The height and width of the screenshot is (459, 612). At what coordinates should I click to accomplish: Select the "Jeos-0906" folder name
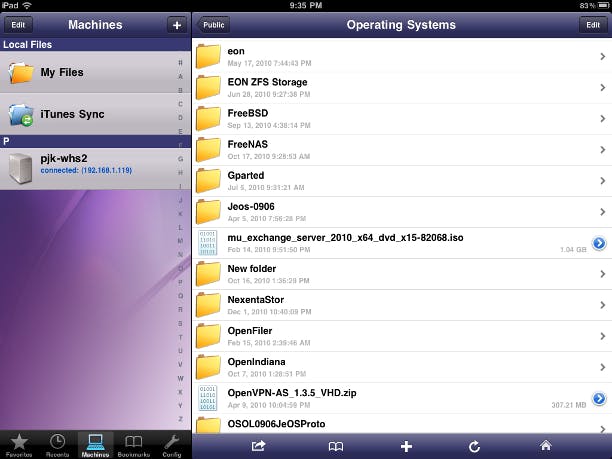point(251,206)
